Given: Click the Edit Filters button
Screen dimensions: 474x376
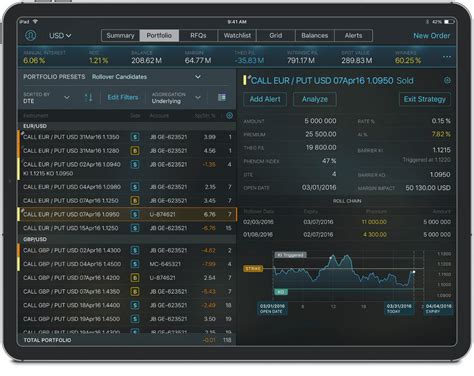Looking at the screenshot, I should coord(123,97).
